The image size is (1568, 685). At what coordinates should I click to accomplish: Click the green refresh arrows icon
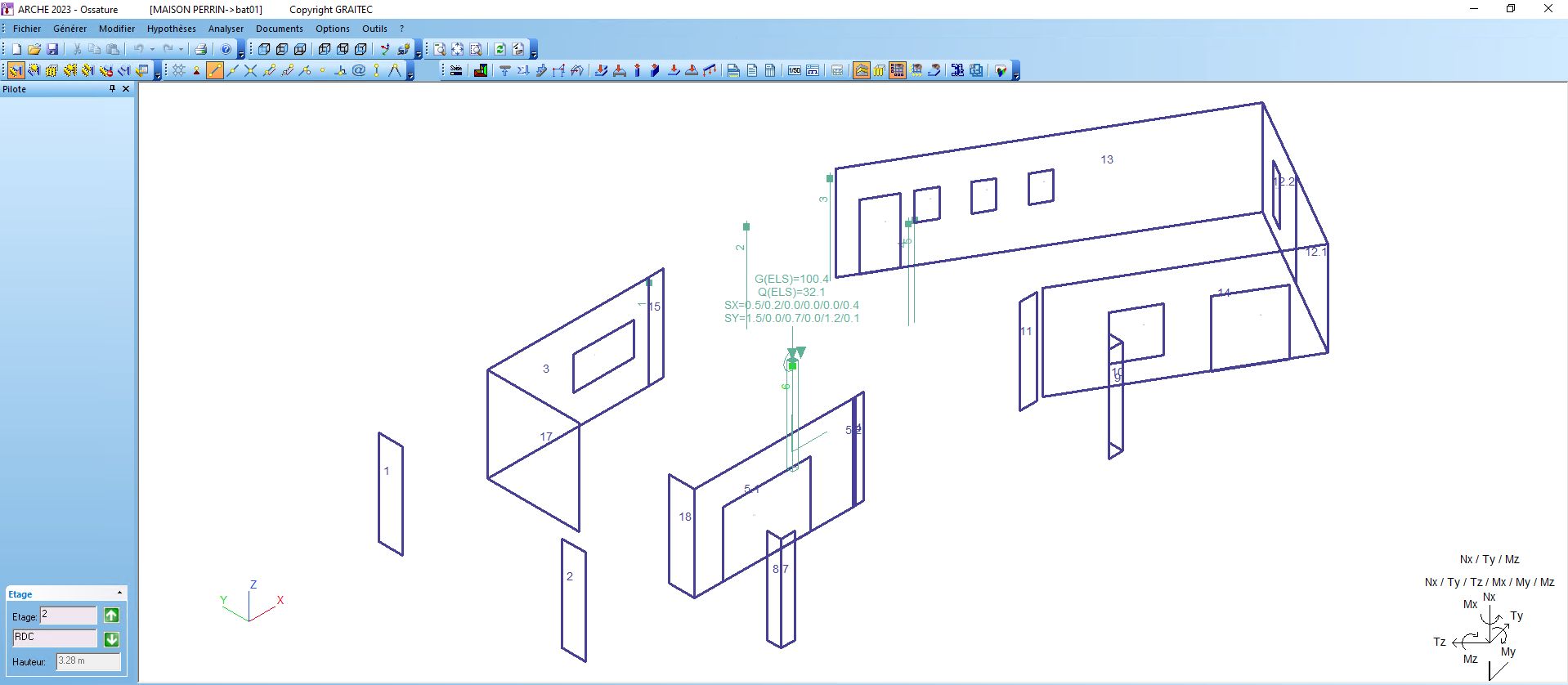point(500,49)
